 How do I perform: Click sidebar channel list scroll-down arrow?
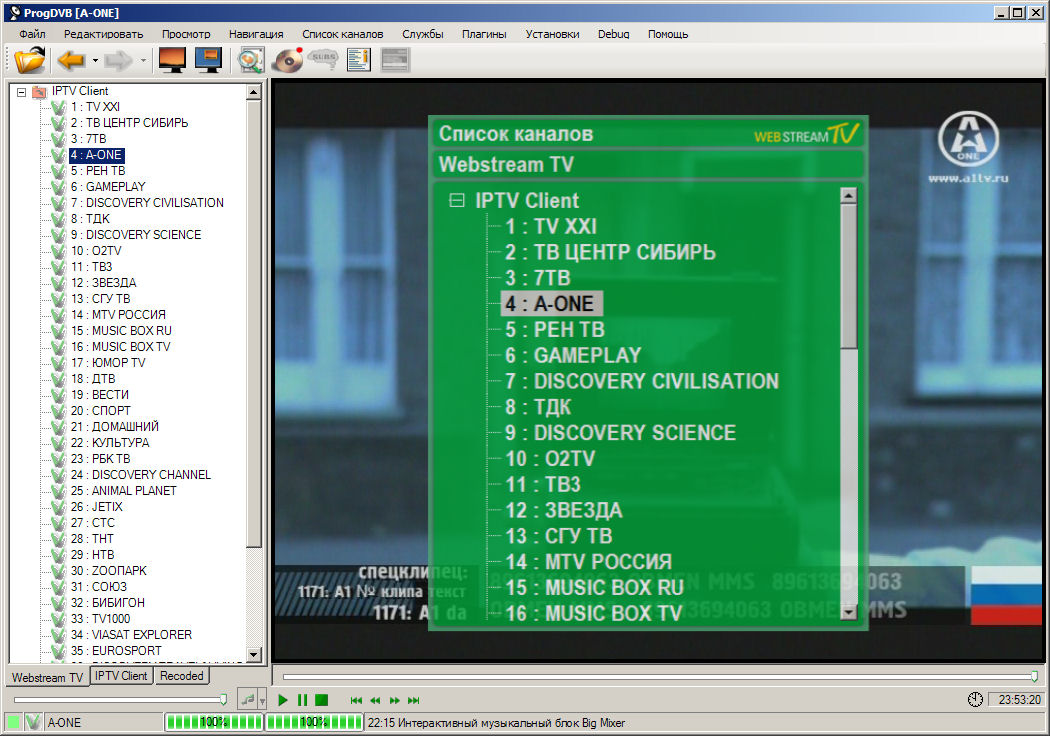pyautogui.click(x=254, y=654)
